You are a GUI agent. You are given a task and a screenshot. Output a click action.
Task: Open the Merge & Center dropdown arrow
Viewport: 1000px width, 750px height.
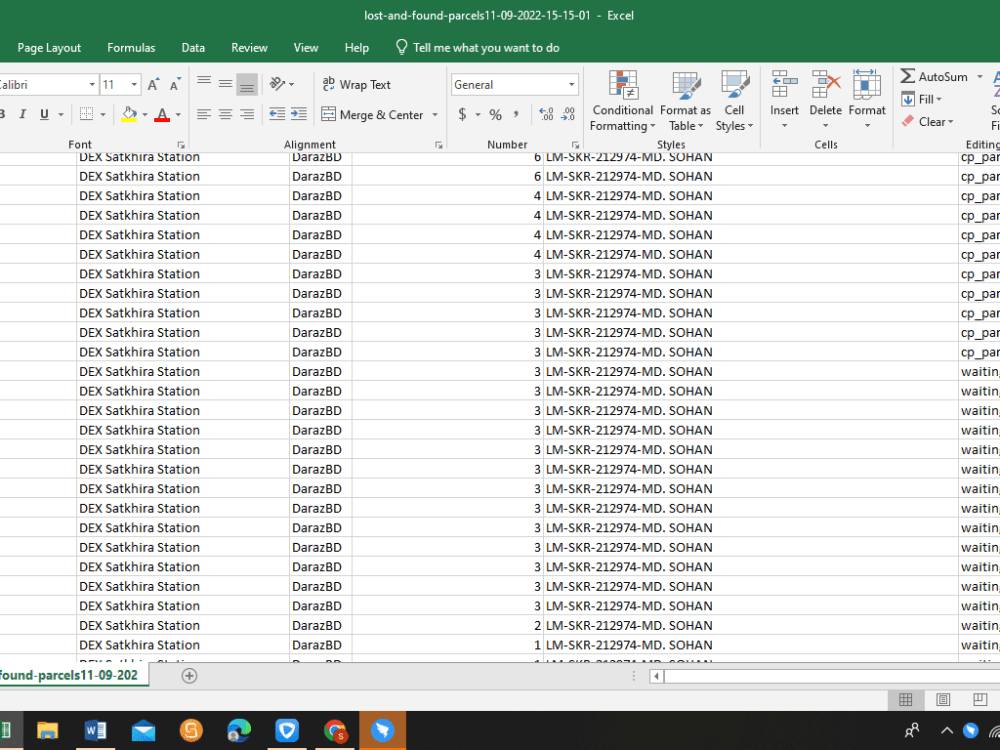point(435,115)
